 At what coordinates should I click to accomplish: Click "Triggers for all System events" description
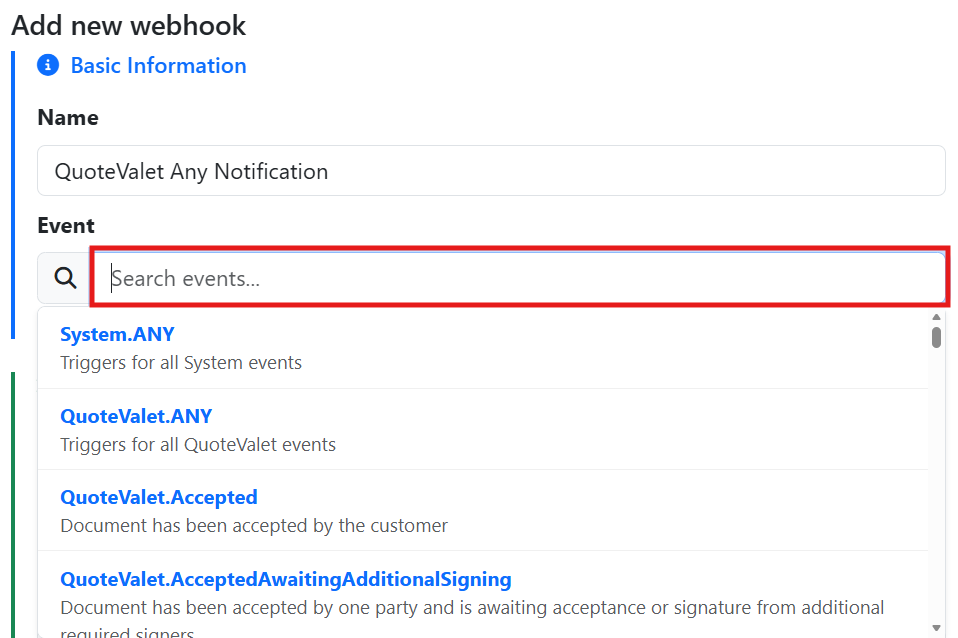click(x=181, y=362)
